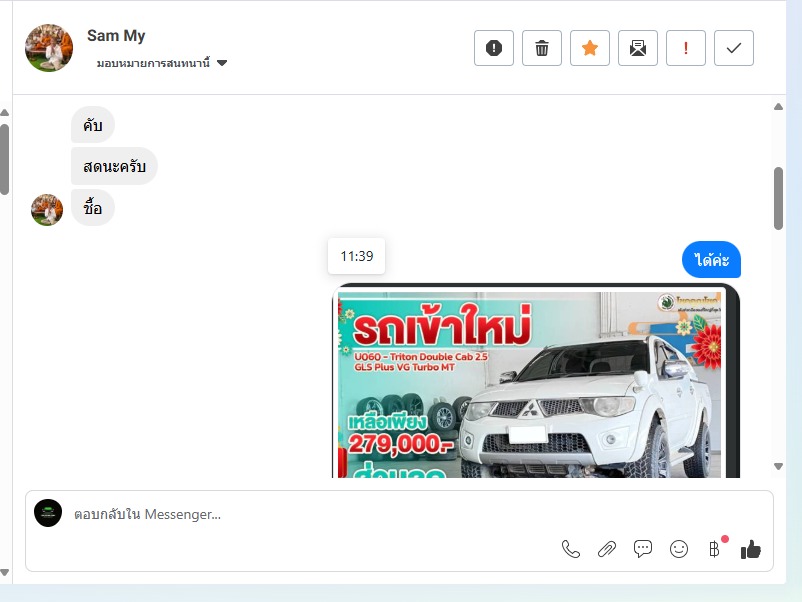Screen dimensions: 802x602
Task: Select the คับ message bubble
Action: coord(93,125)
